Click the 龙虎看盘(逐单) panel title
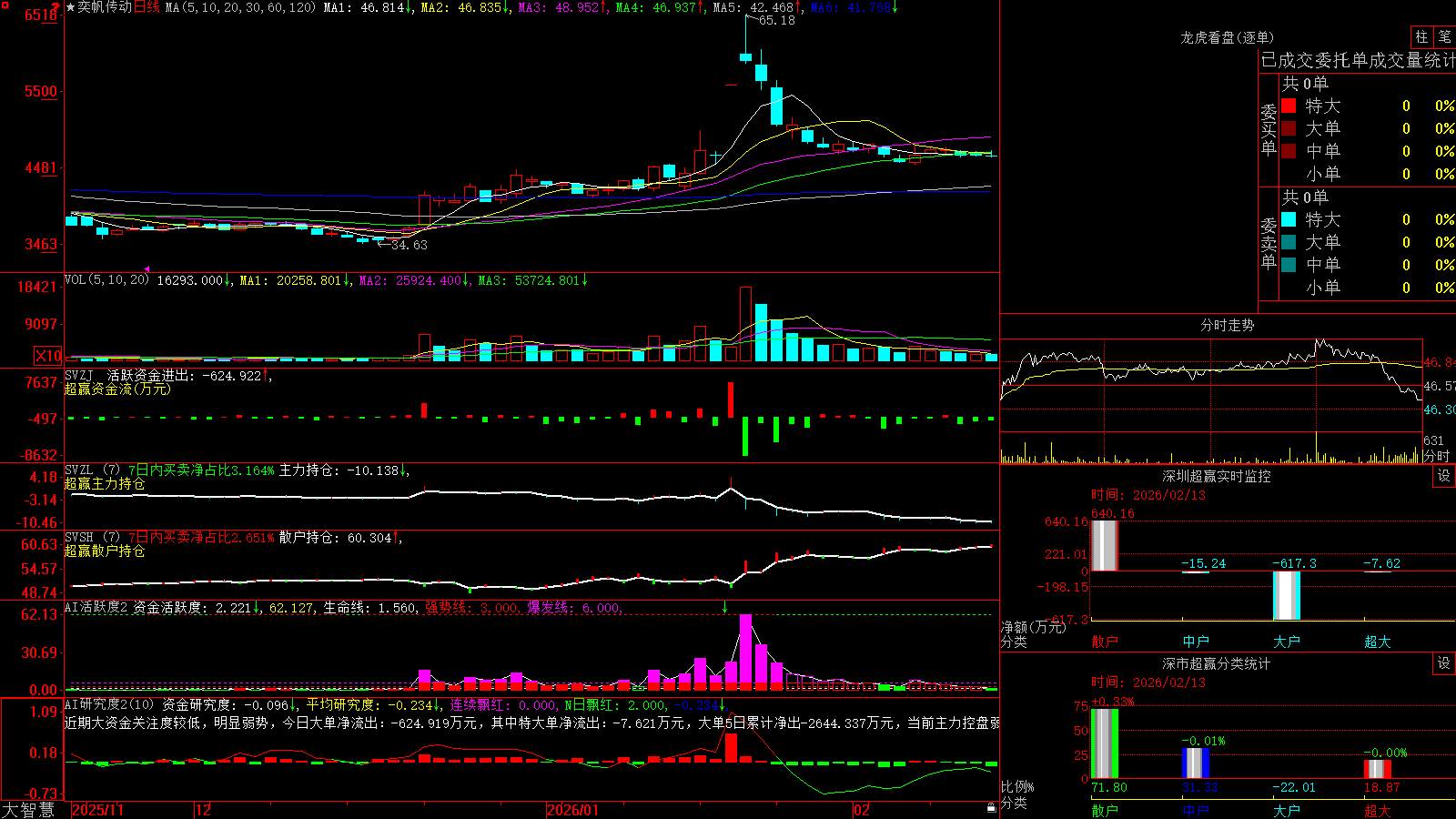Viewport: 1456px width, 819px height. click(1227, 37)
